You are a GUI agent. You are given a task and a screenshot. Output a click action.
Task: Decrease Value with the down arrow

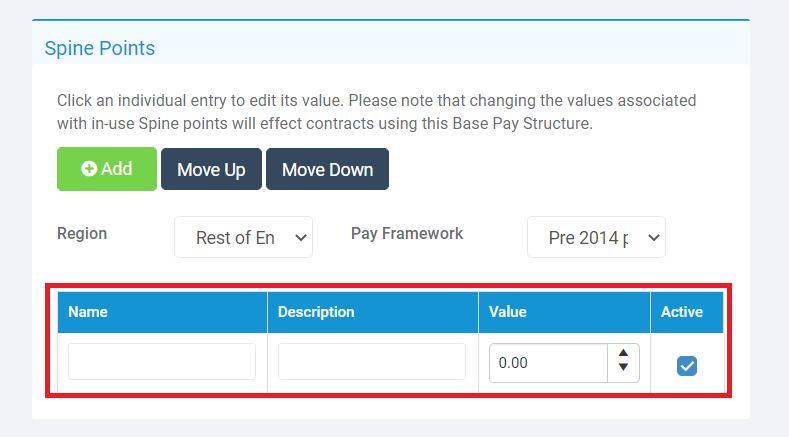point(623,367)
